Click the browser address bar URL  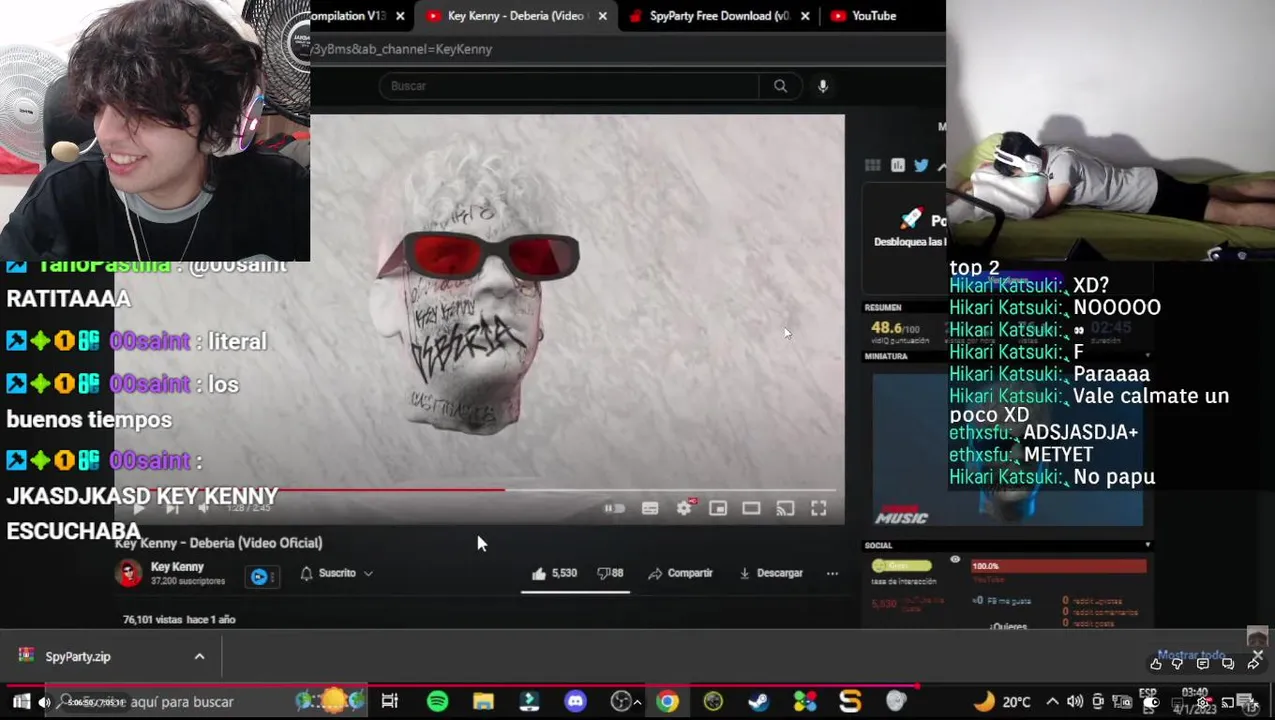click(401, 49)
